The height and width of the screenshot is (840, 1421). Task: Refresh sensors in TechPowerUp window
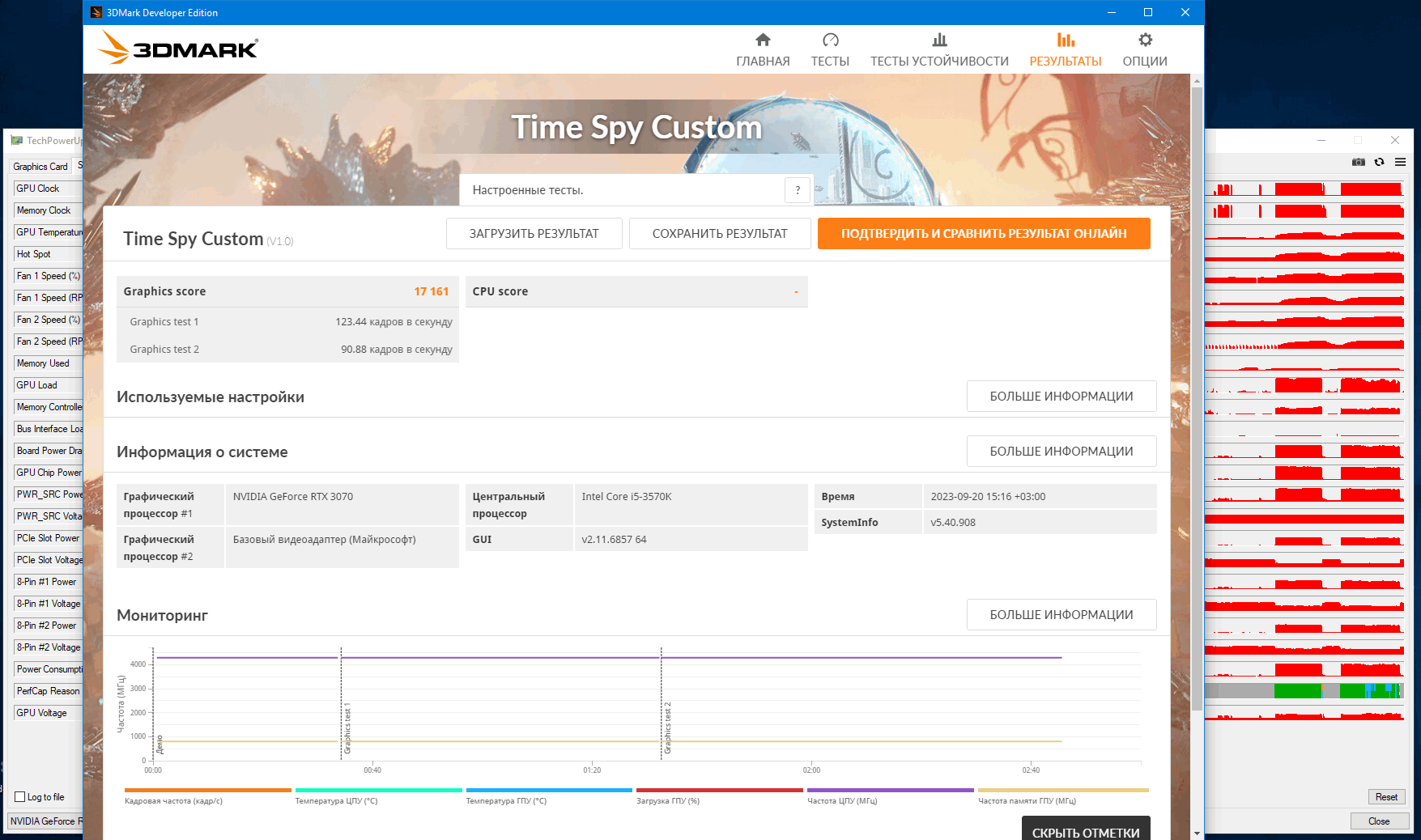(x=1380, y=162)
